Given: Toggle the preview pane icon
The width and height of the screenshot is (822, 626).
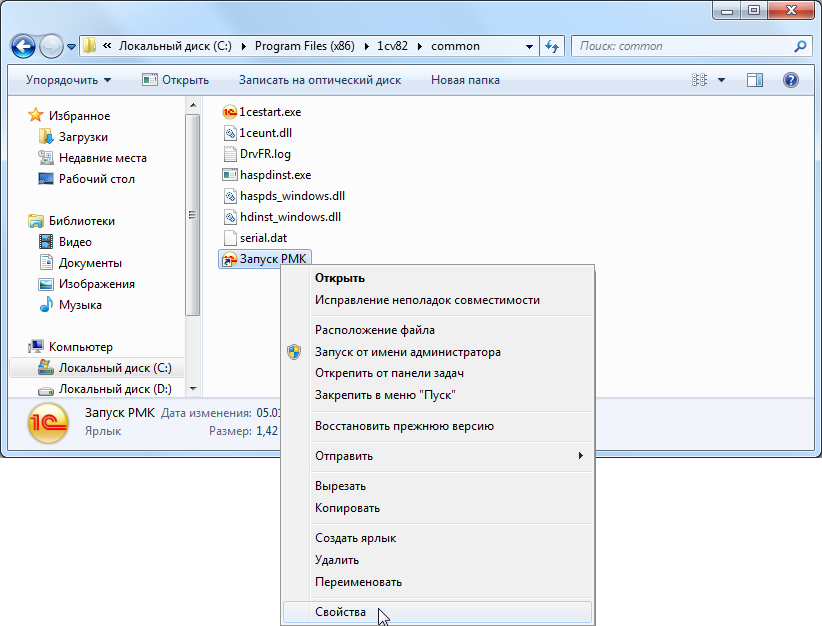Looking at the screenshot, I should pyautogui.click(x=755, y=80).
